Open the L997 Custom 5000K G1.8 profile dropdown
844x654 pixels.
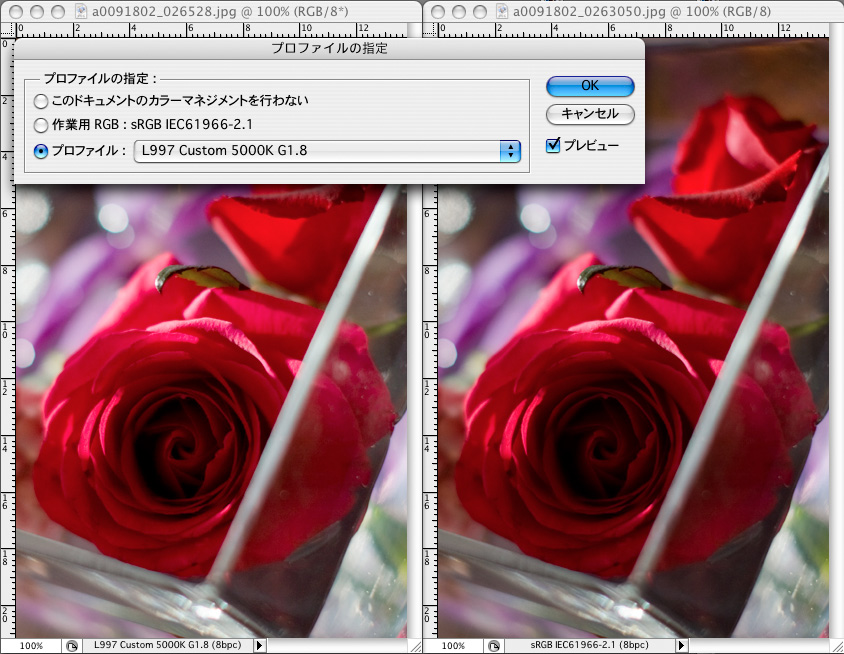327,151
